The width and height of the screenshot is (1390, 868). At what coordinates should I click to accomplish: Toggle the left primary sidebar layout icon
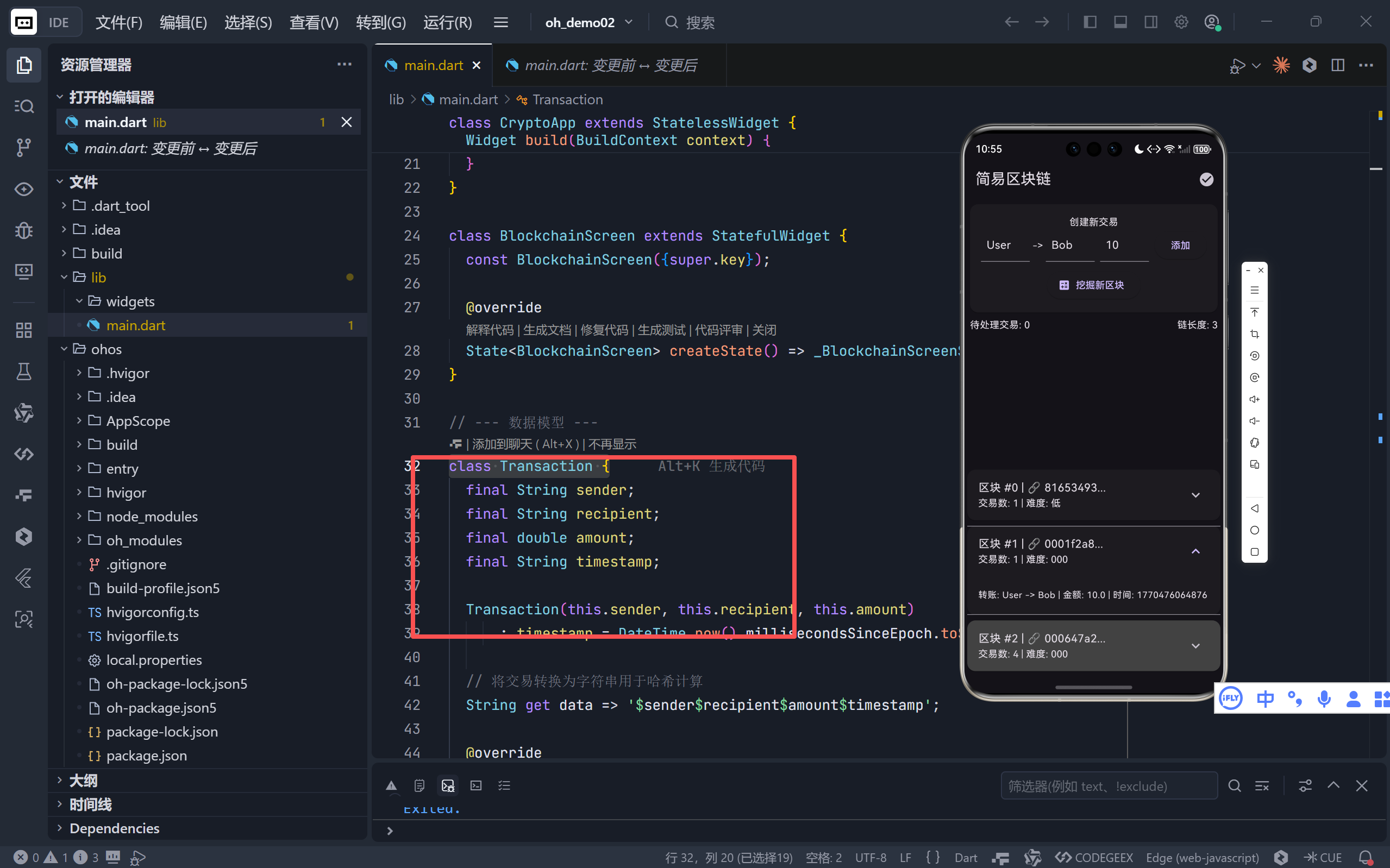coord(1090,22)
